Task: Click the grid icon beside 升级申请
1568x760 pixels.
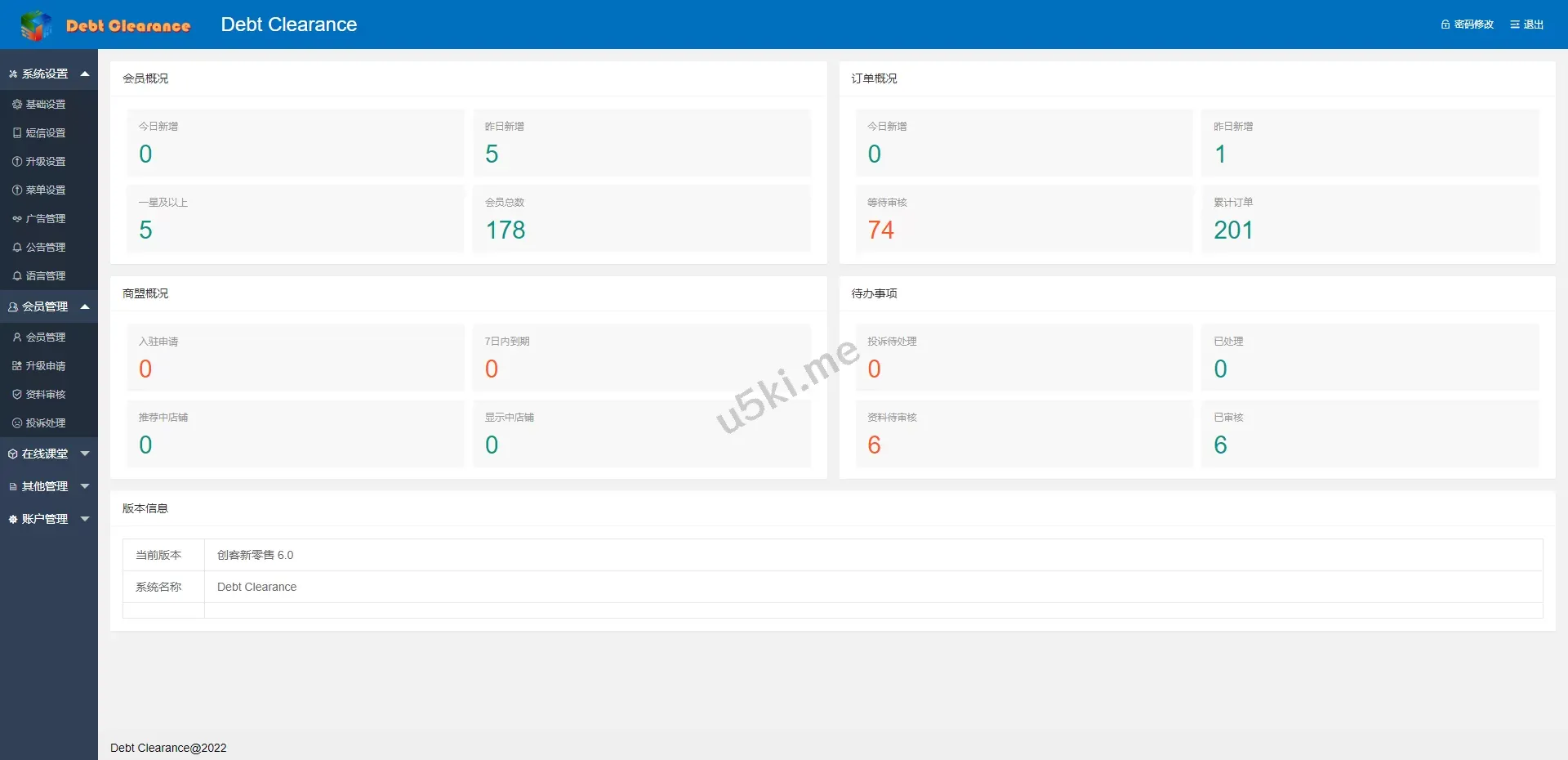Action: (17, 366)
